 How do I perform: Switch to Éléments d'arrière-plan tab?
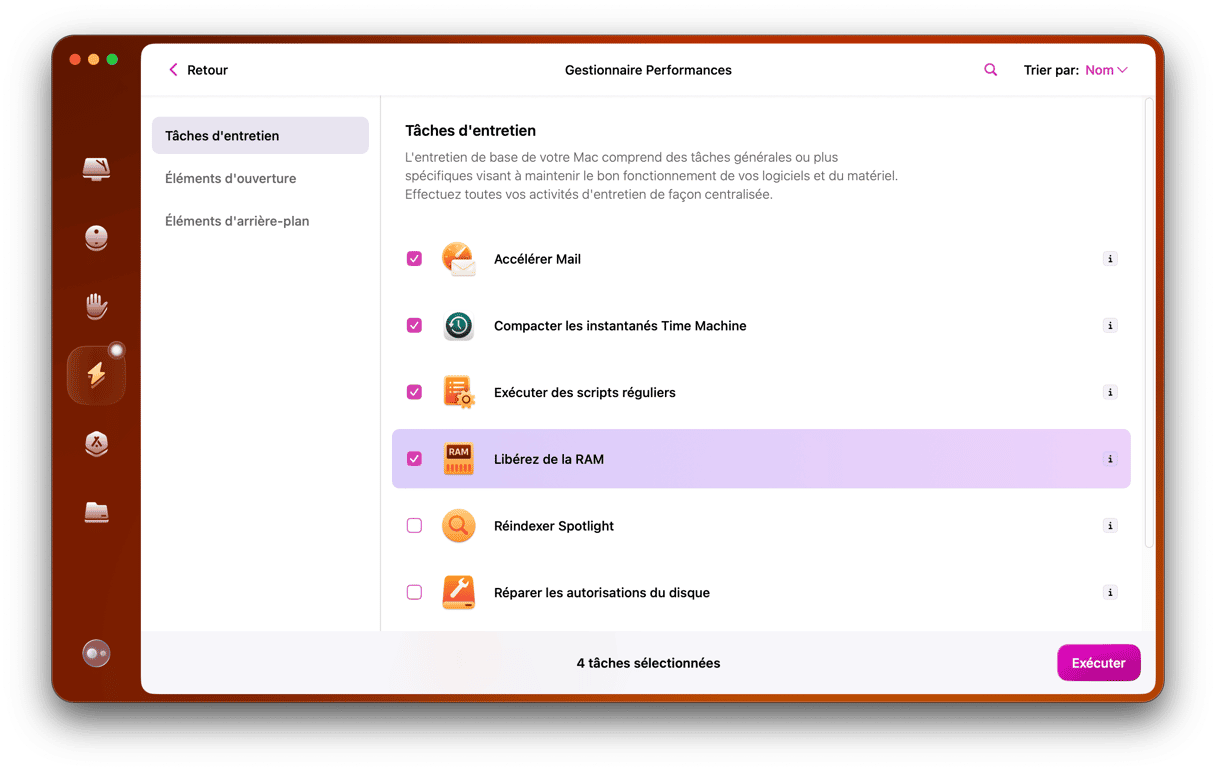tap(237, 221)
